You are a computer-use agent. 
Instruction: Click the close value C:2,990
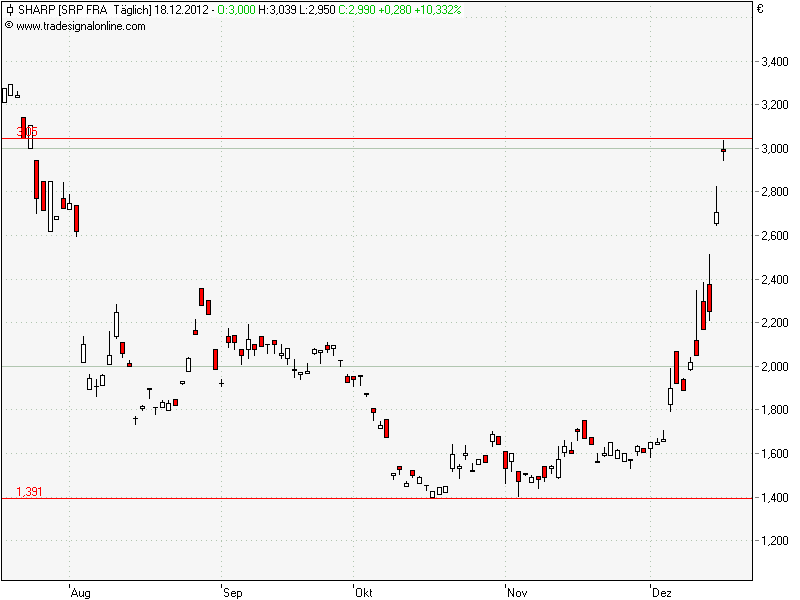(x=357, y=10)
